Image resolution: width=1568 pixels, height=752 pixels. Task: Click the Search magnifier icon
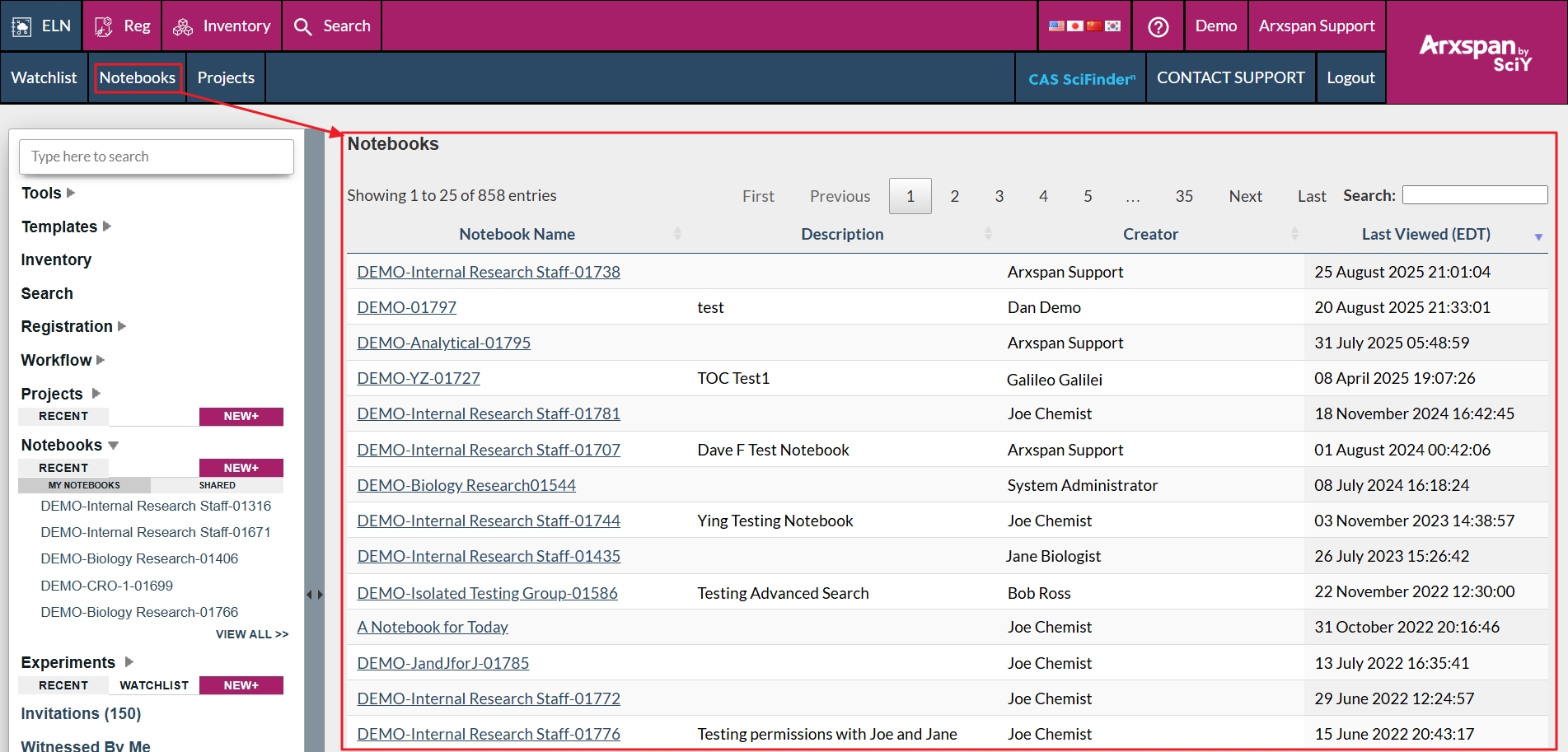tap(303, 26)
